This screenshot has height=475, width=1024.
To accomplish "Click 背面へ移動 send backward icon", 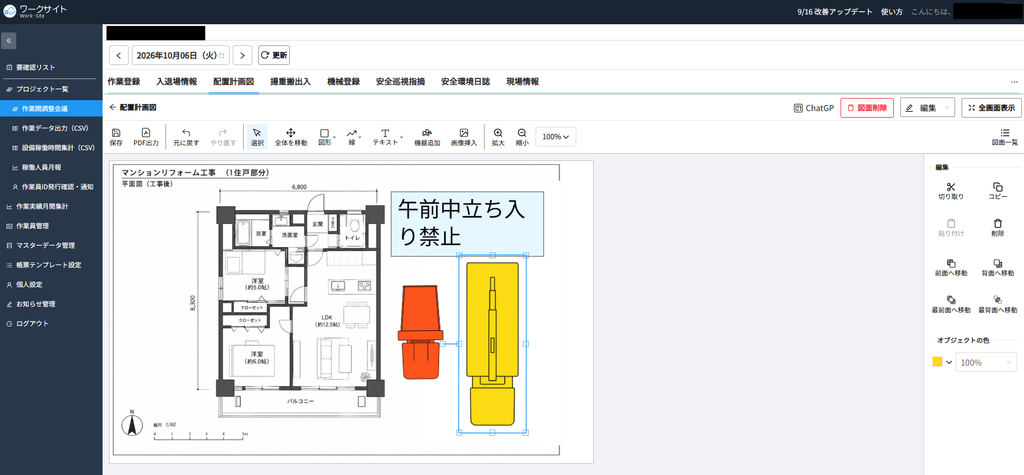I will (x=997, y=267).
